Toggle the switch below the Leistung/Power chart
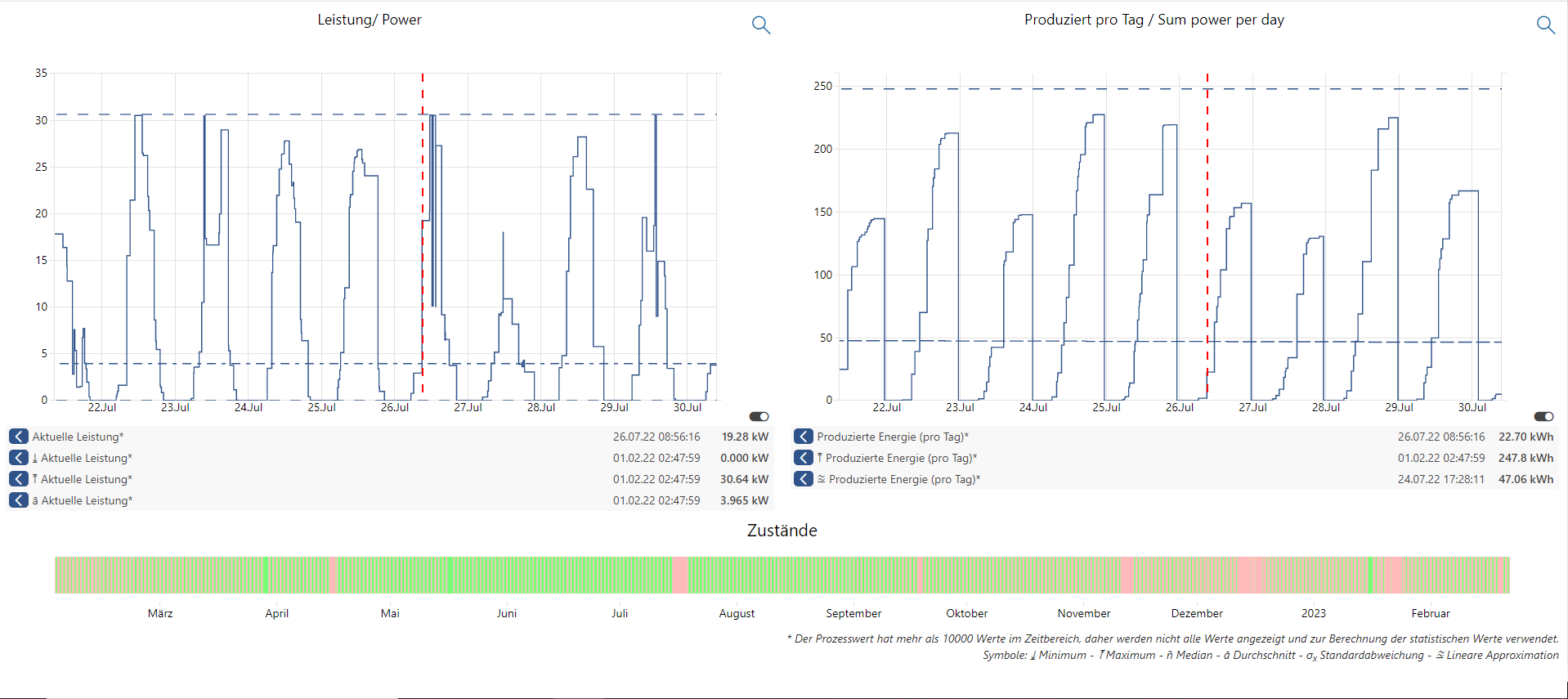1568x699 pixels. (759, 417)
